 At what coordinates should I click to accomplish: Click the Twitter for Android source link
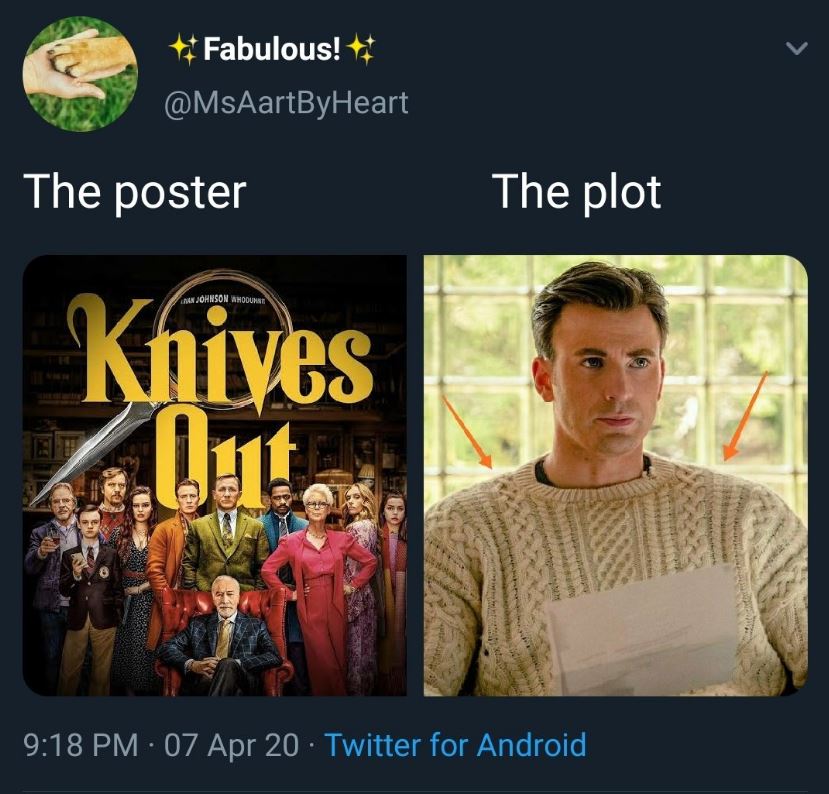pyautogui.click(x=456, y=744)
